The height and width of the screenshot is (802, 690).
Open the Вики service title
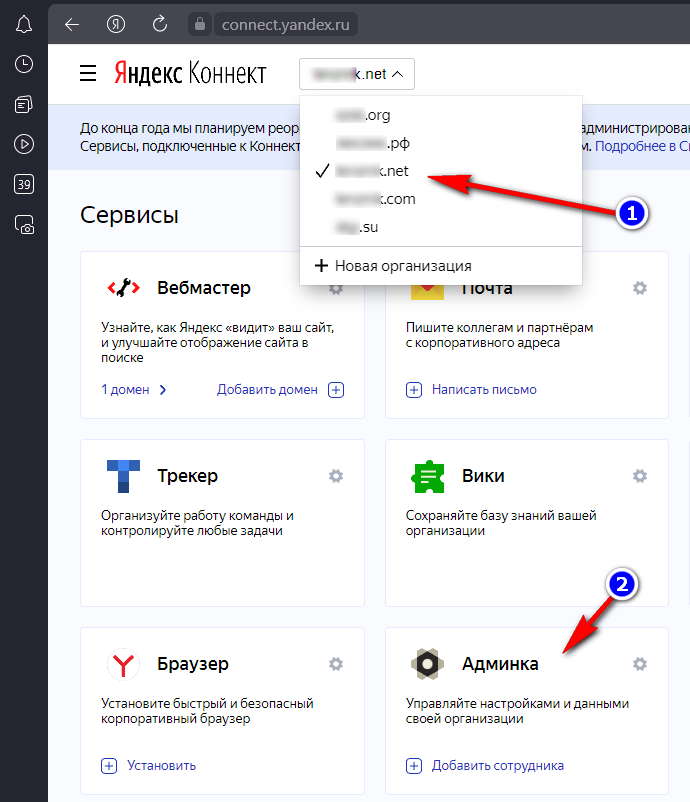click(x=483, y=476)
